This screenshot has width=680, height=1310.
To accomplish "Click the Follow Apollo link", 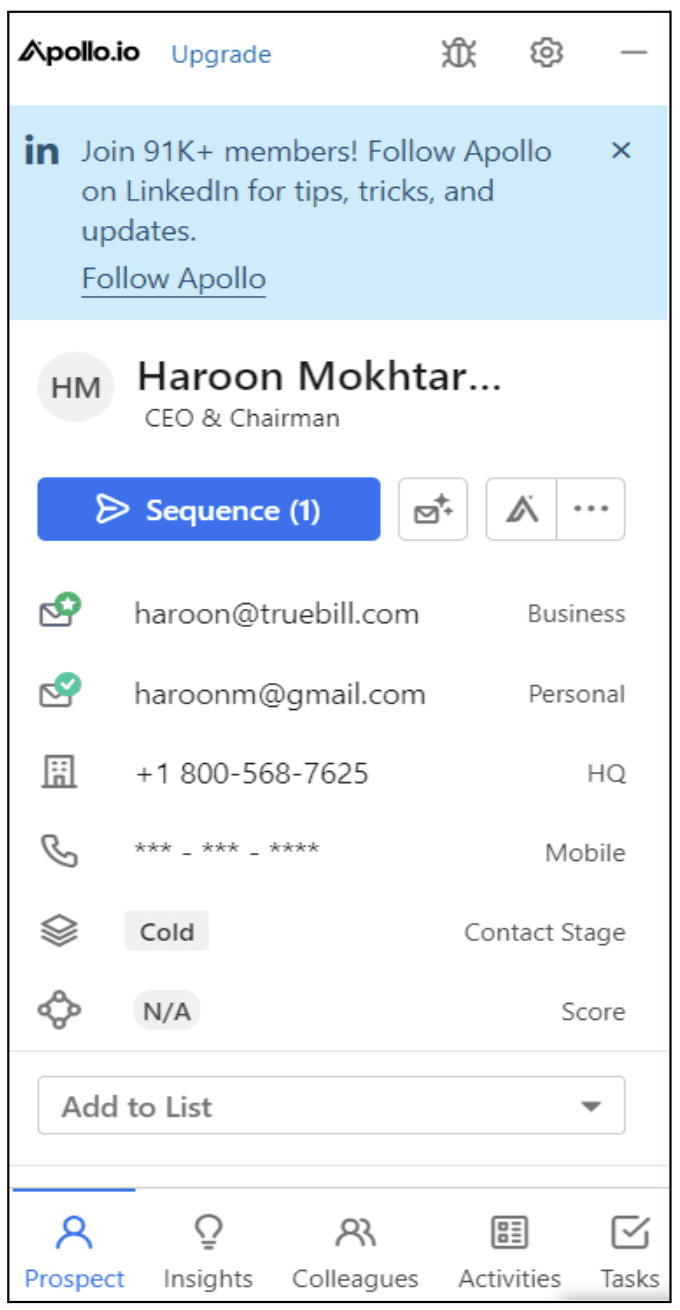I will (x=174, y=278).
